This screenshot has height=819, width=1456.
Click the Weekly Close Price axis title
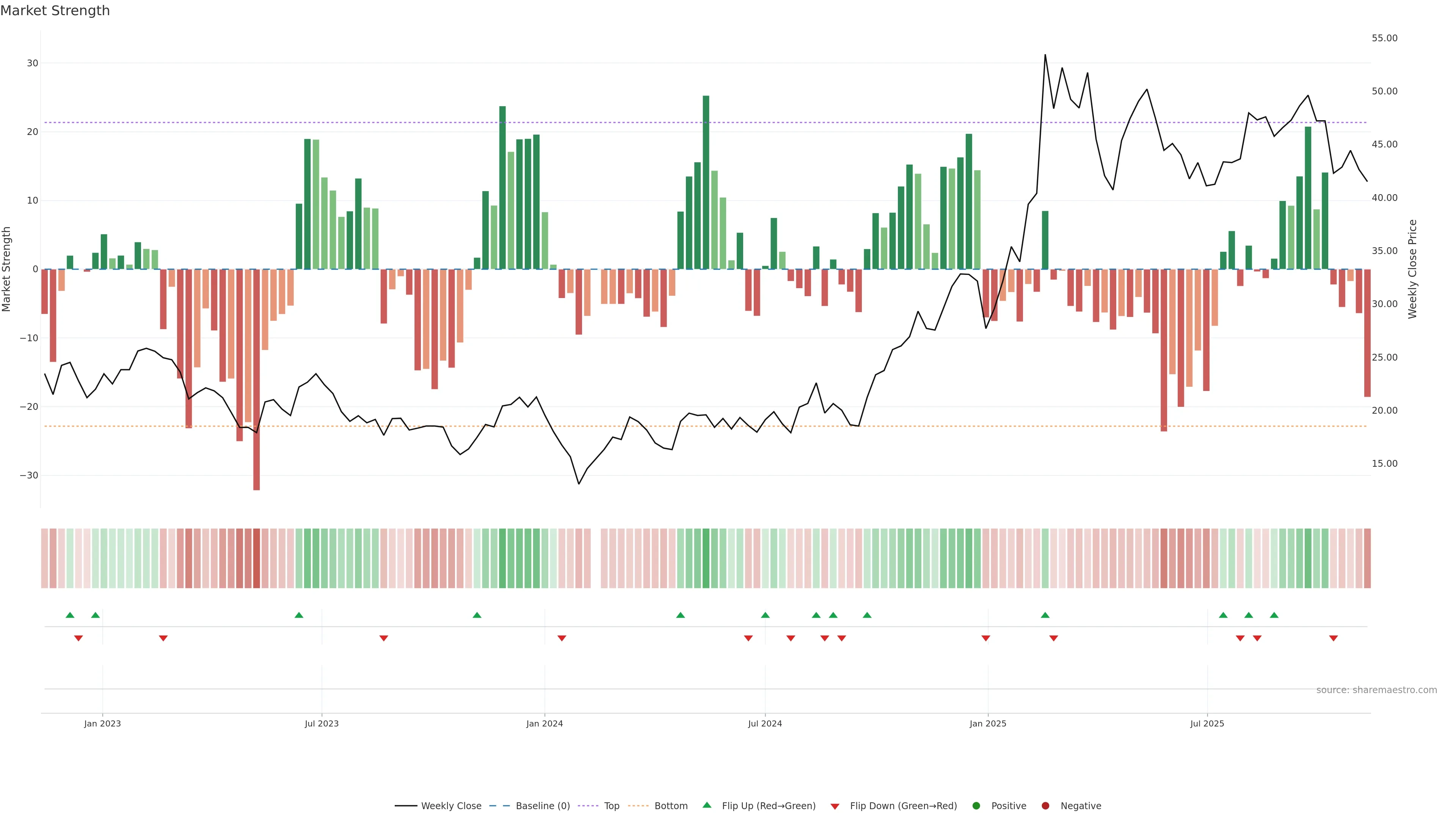(x=1412, y=269)
